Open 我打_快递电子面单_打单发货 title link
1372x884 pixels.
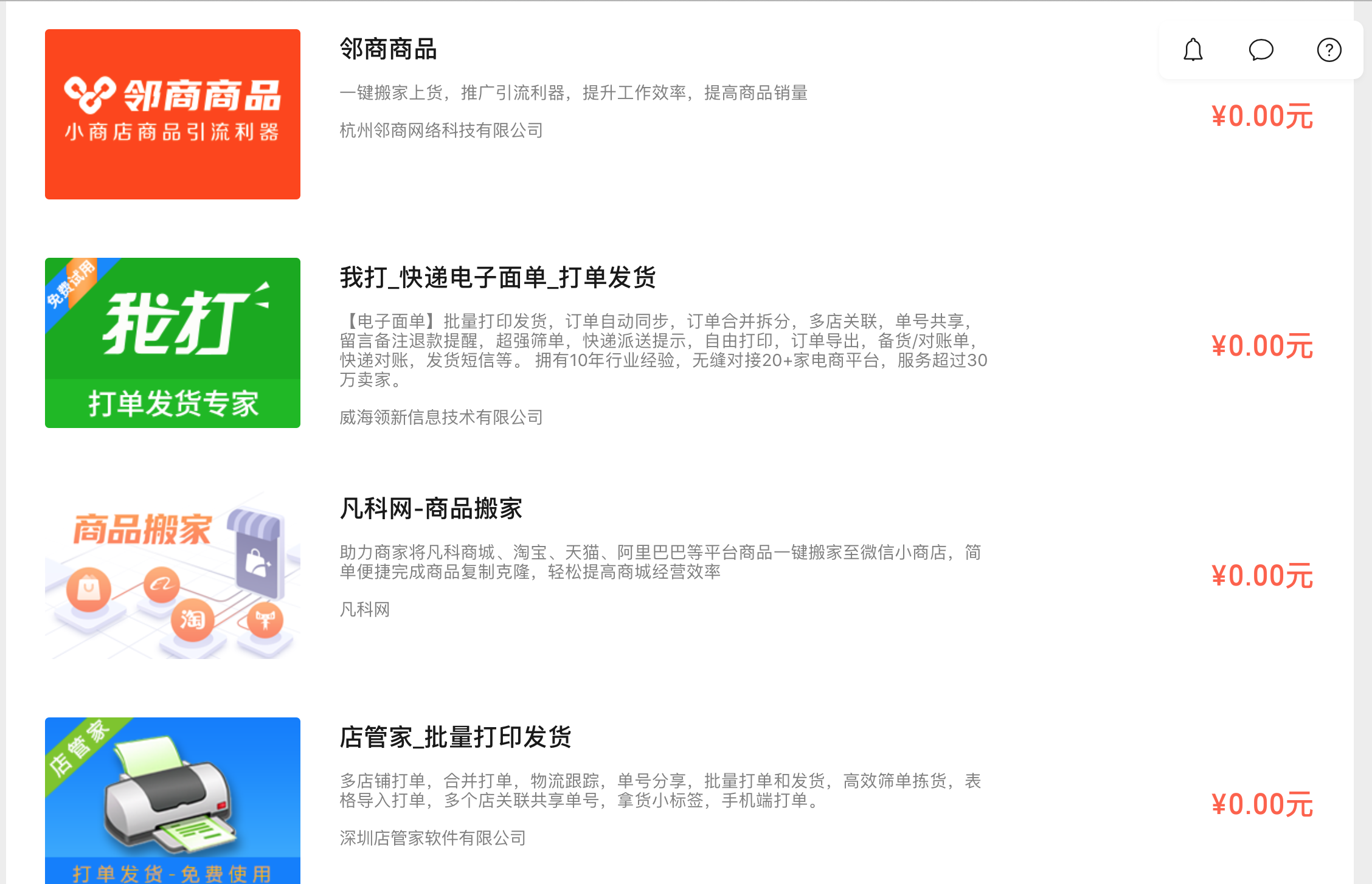tap(497, 278)
